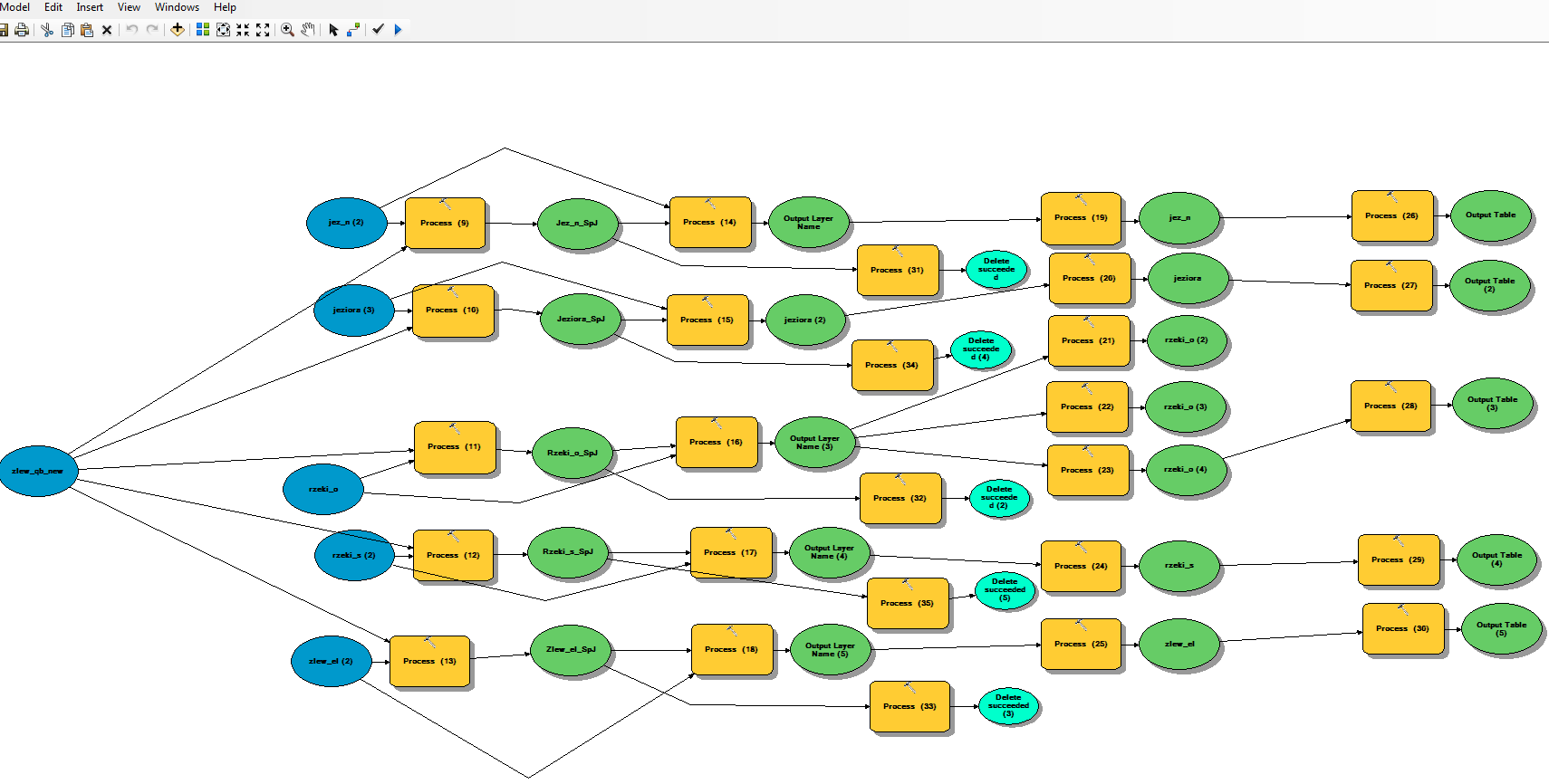Select the rzeki_o blue input node
The image size is (1549, 784).
pos(323,489)
